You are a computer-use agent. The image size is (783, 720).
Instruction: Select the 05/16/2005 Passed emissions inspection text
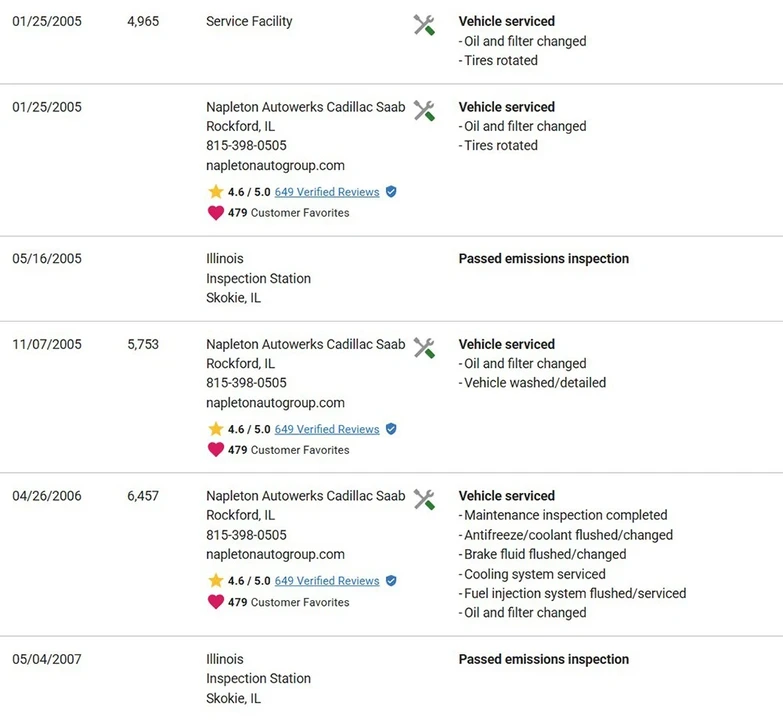click(x=544, y=259)
